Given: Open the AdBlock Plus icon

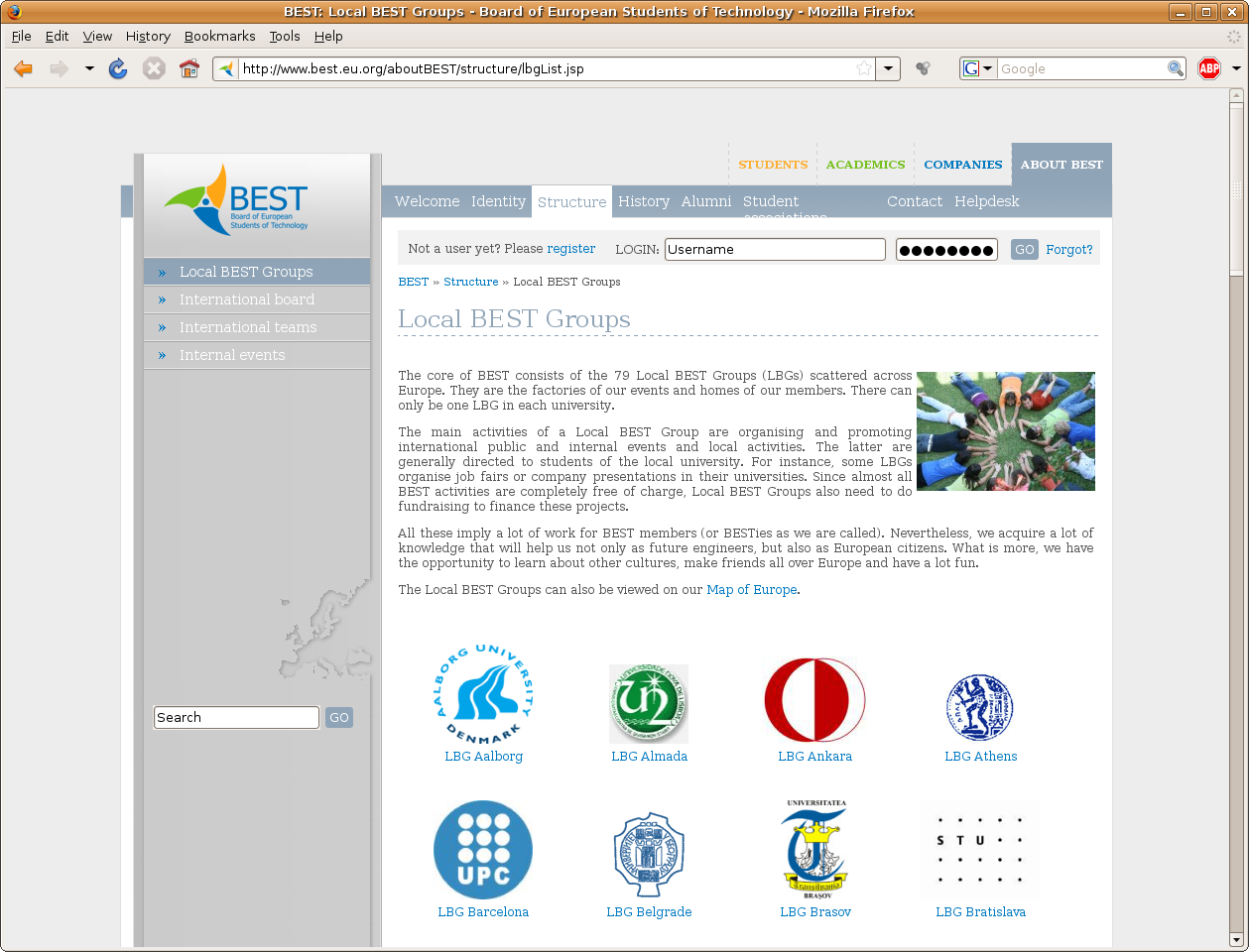Looking at the screenshot, I should [x=1209, y=68].
